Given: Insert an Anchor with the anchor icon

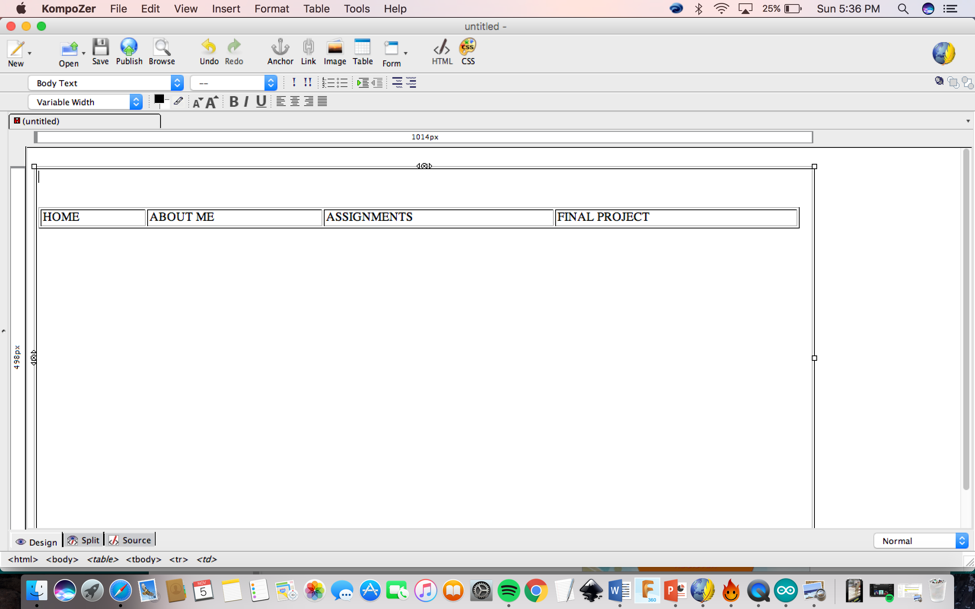Looking at the screenshot, I should (280, 47).
